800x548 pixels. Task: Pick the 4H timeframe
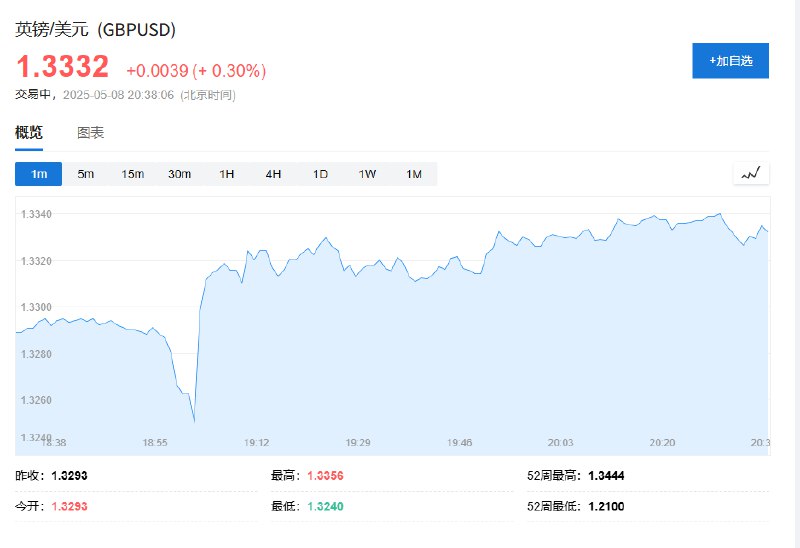[x=274, y=174]
